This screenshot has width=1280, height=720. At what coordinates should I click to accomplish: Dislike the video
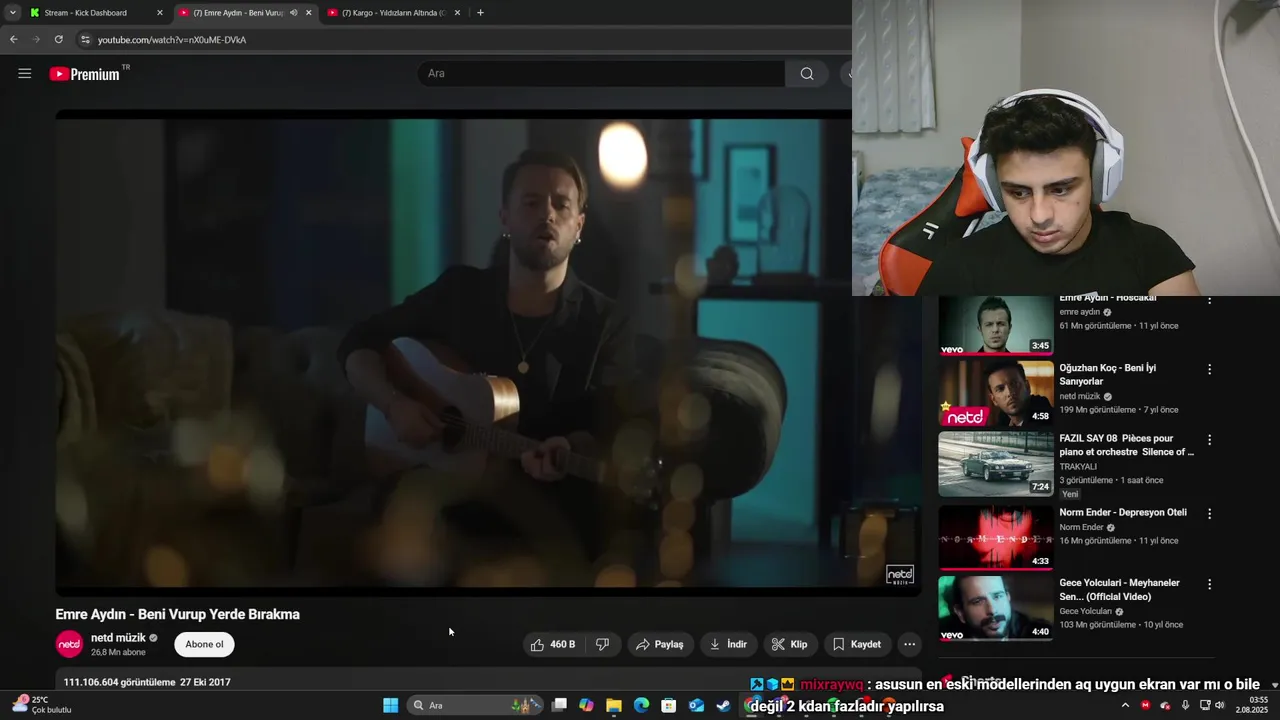point(603,644)
